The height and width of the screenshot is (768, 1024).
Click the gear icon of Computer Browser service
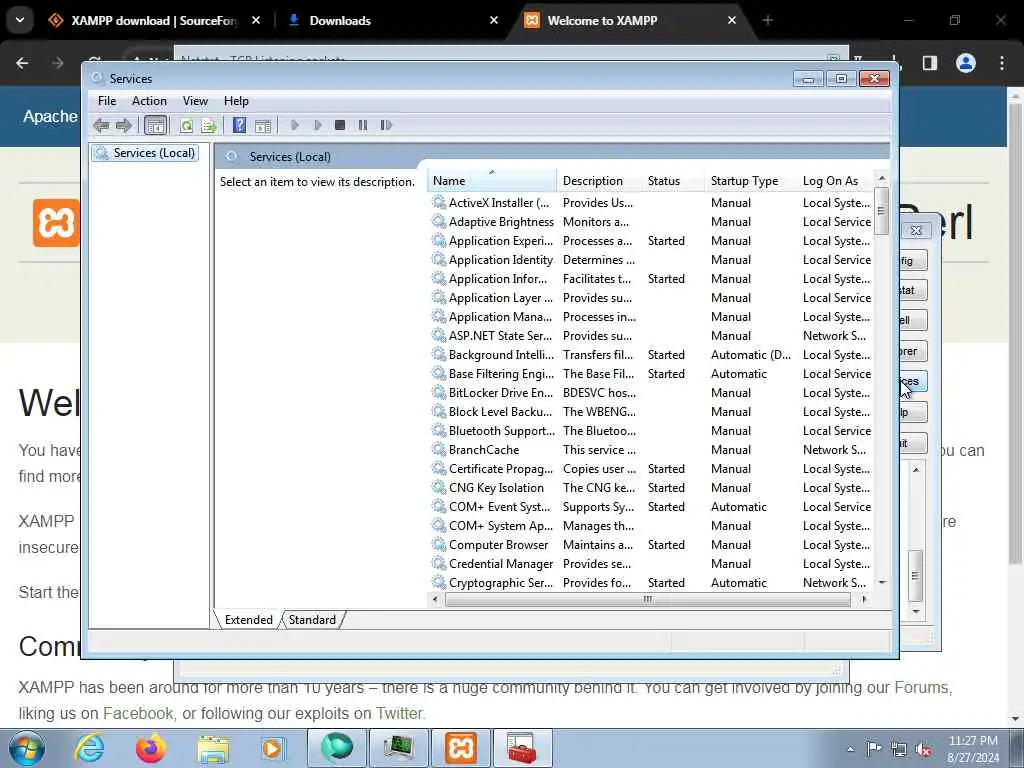click(x=439, y=544)
